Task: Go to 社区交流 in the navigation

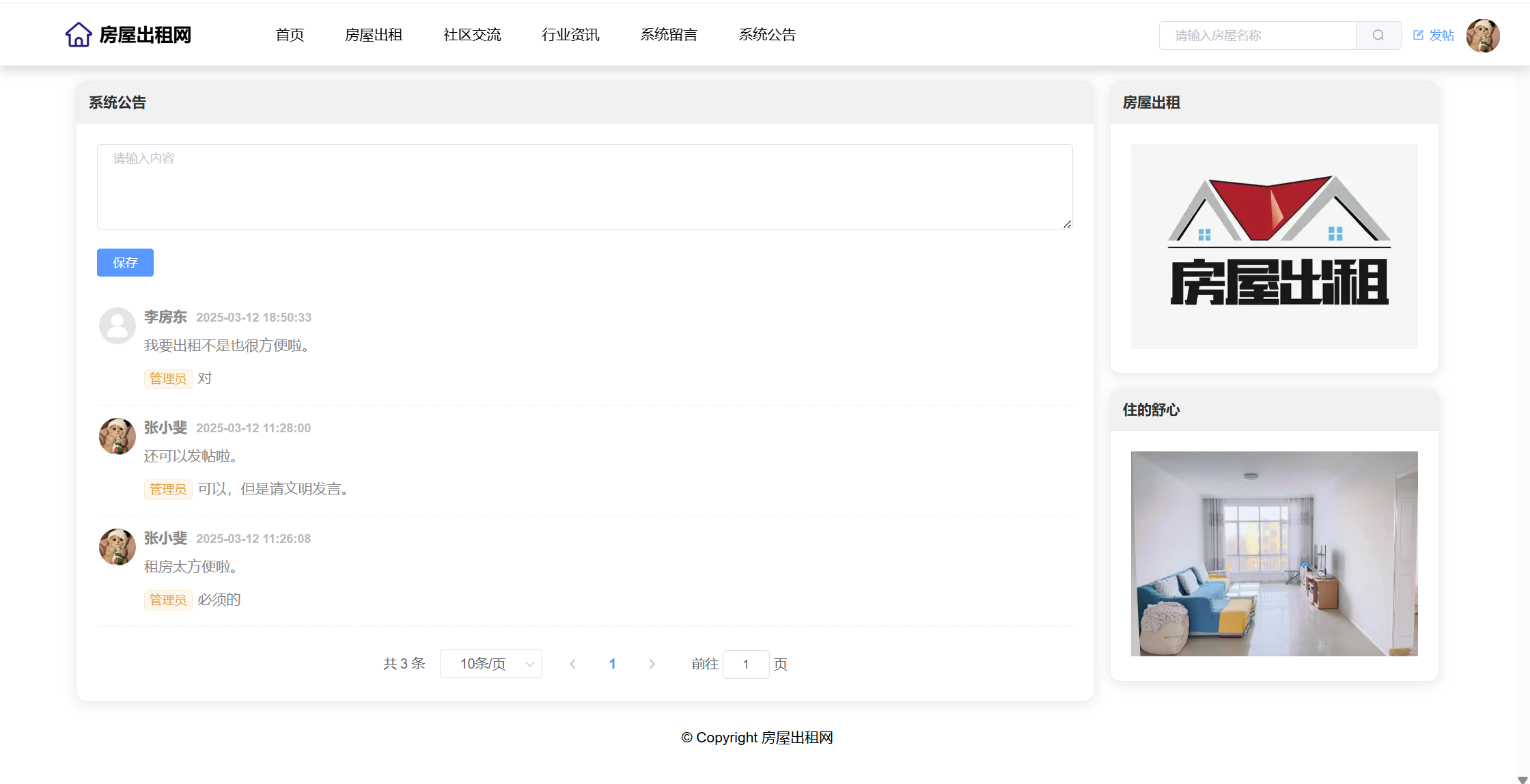Action: click(x=472, y=35)
